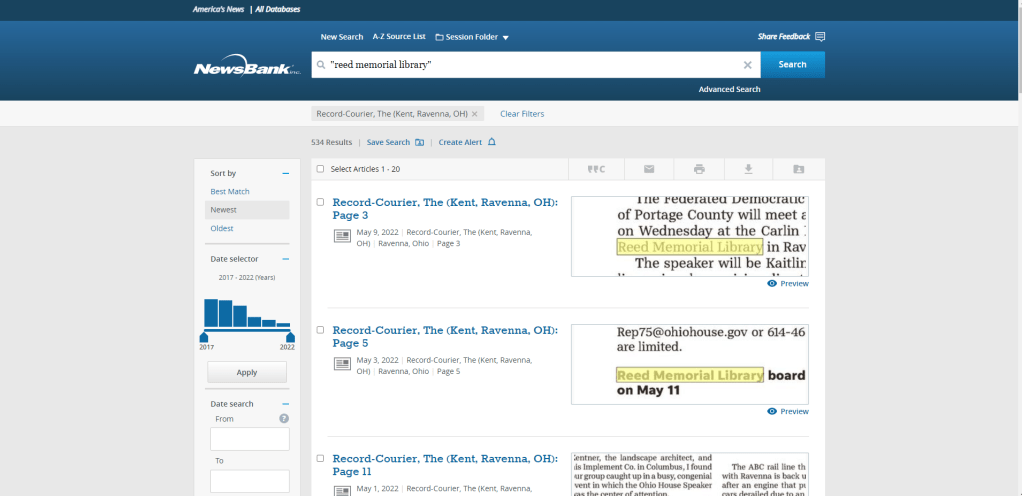This screenshot has height=496, width=1022.
Task: Click the print icon in toolbar
Action: pyautogui.click(x=699, y=169)
